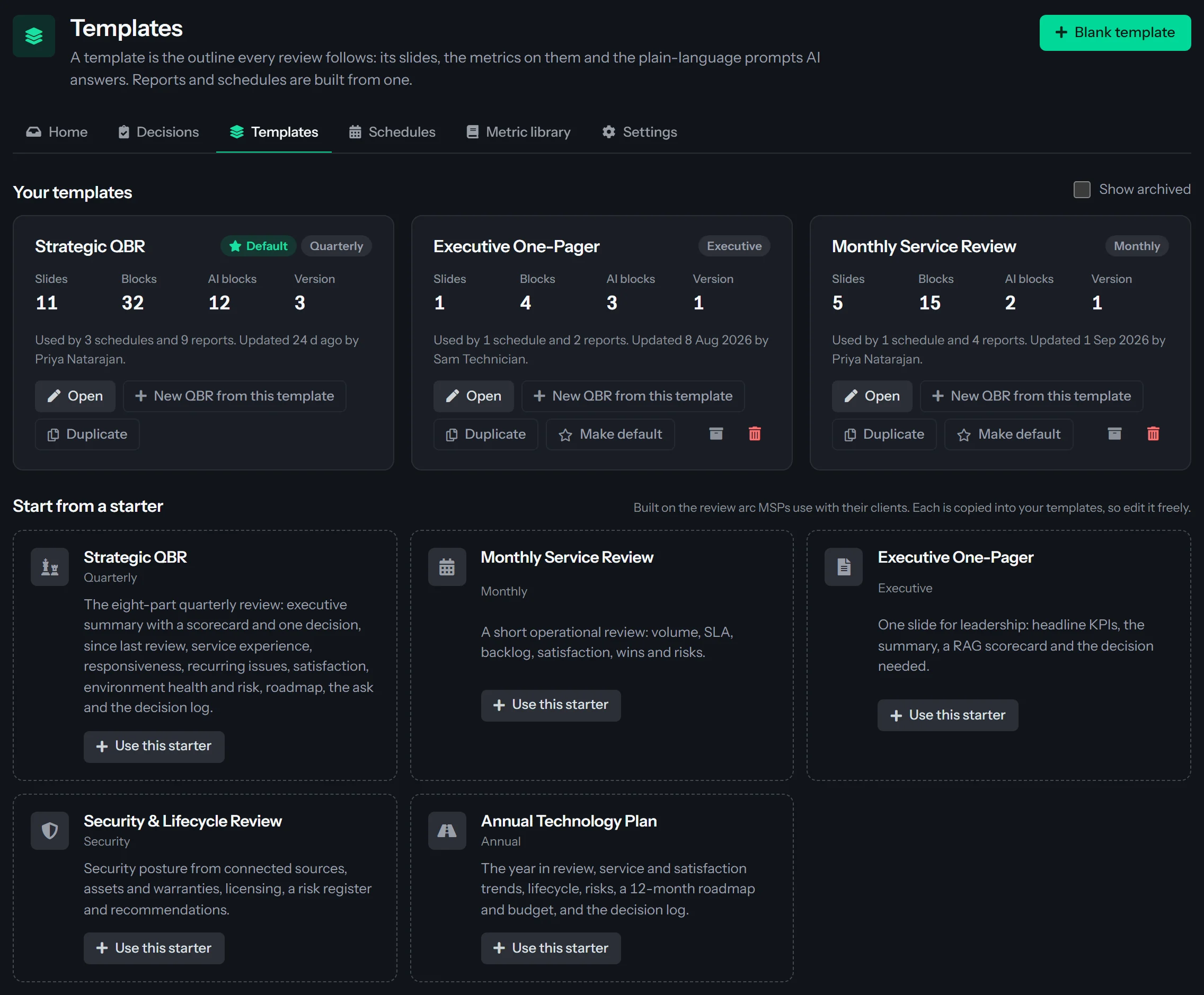Start new QBR from Executive One-Pager template

point(633,396)
